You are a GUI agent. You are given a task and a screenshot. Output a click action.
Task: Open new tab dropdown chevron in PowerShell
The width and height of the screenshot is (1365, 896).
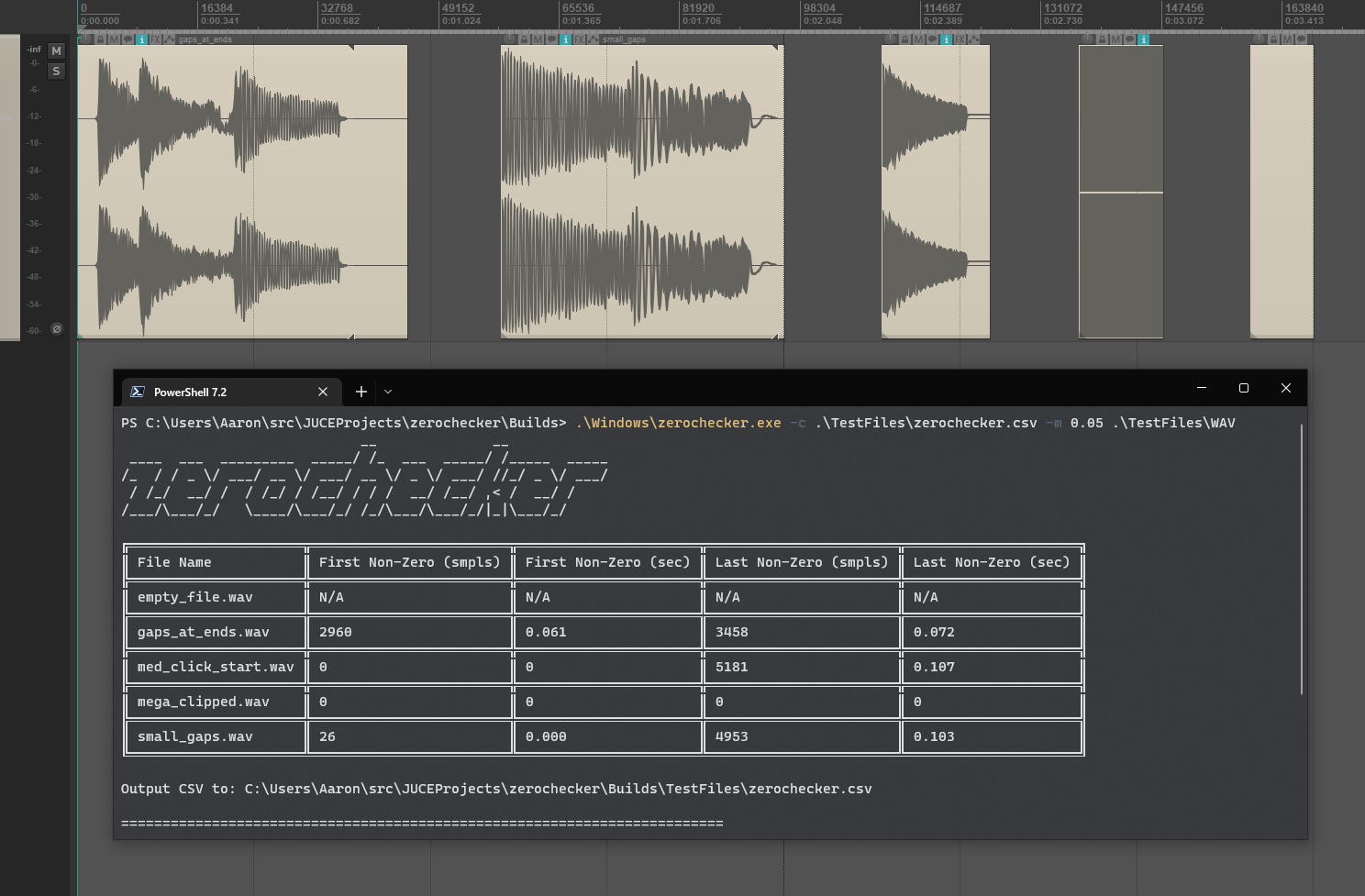pos(388,392)
